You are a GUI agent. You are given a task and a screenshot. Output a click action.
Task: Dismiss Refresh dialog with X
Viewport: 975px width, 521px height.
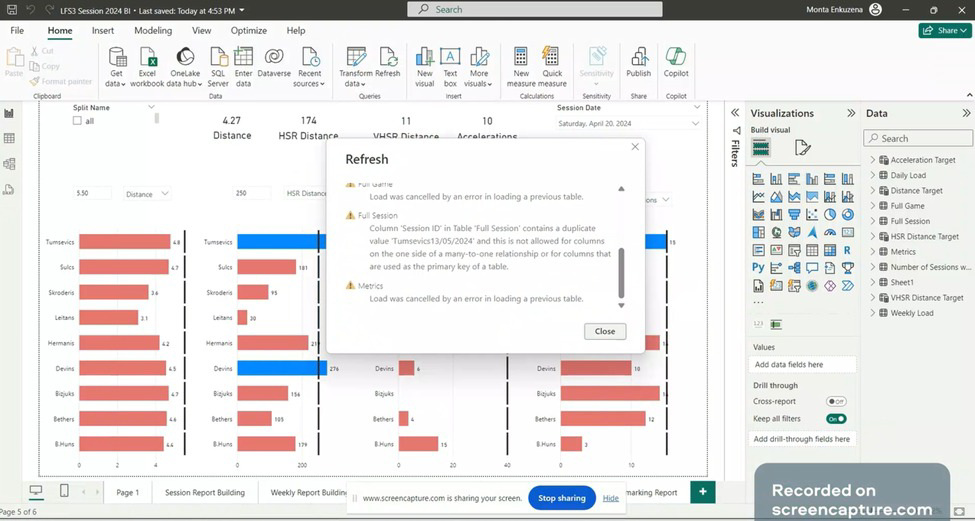point(635,147)
